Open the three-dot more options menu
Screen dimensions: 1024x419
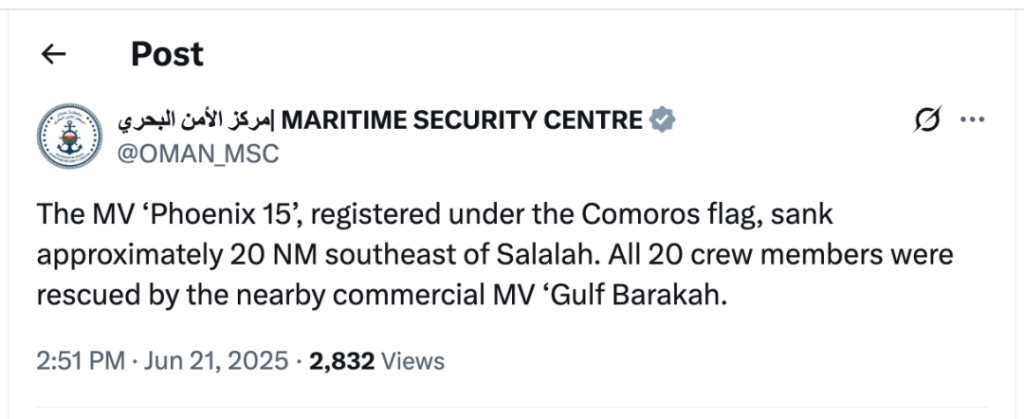972,119
